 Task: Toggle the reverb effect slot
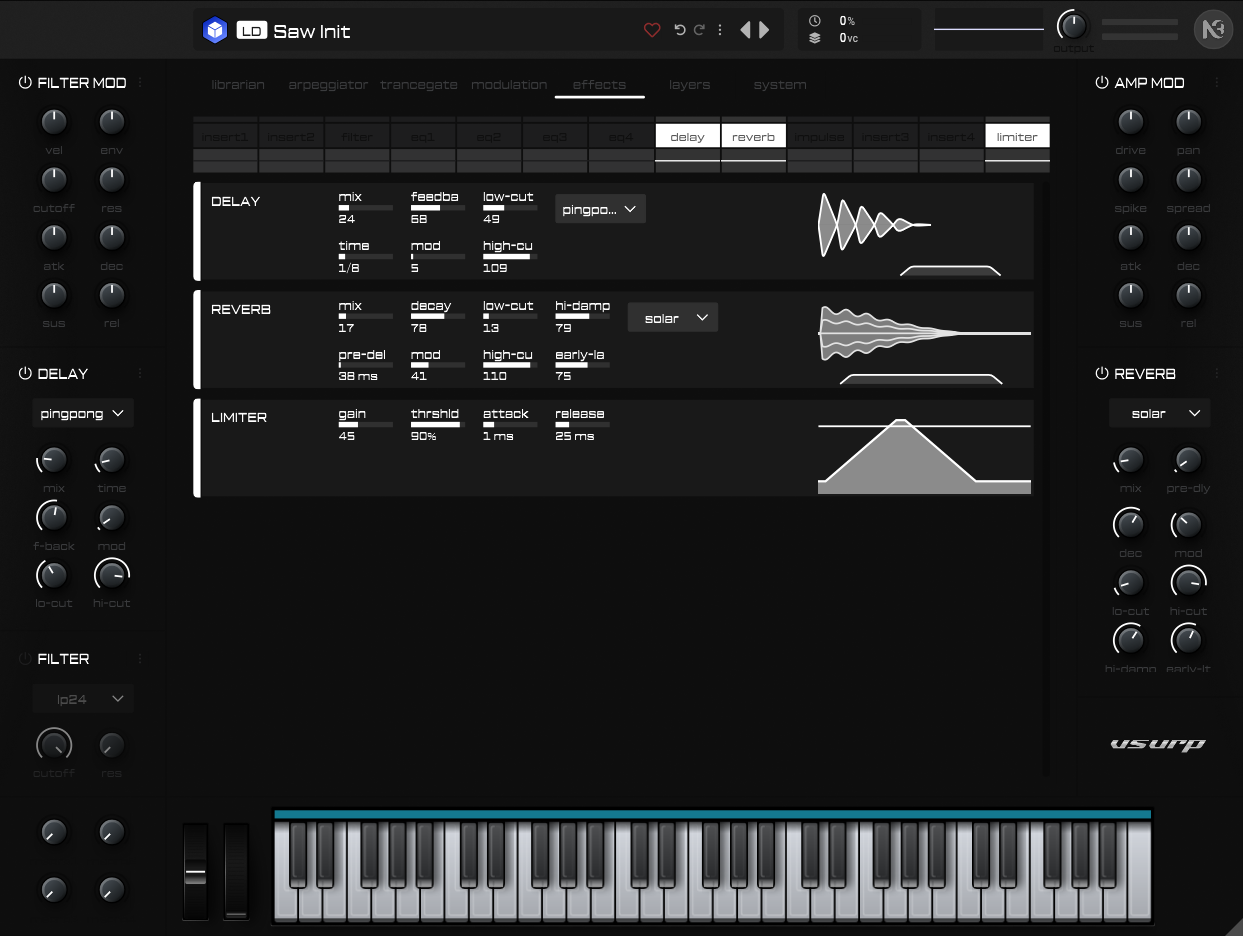pos(753,137)
